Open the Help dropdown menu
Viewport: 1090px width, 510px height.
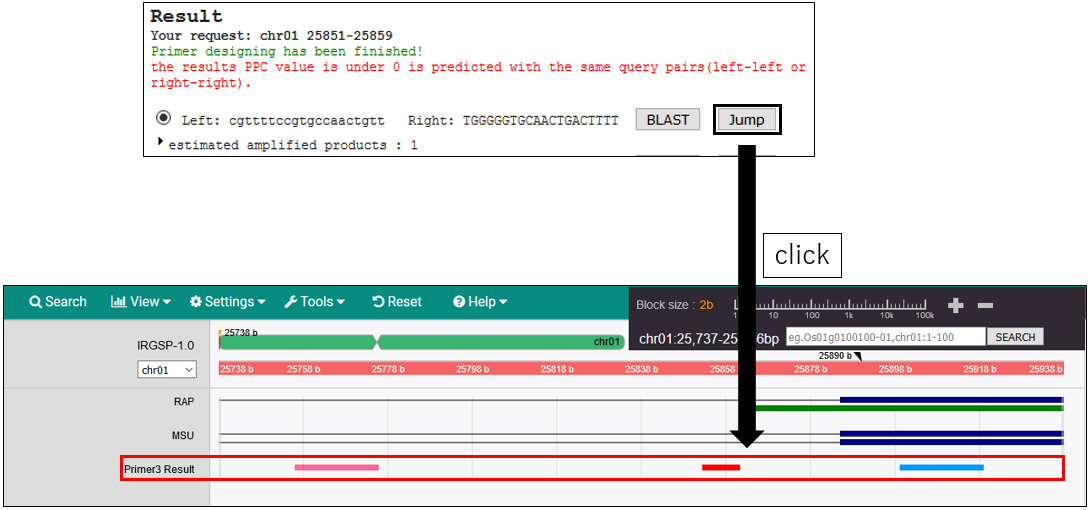click(x=480, y=302)
